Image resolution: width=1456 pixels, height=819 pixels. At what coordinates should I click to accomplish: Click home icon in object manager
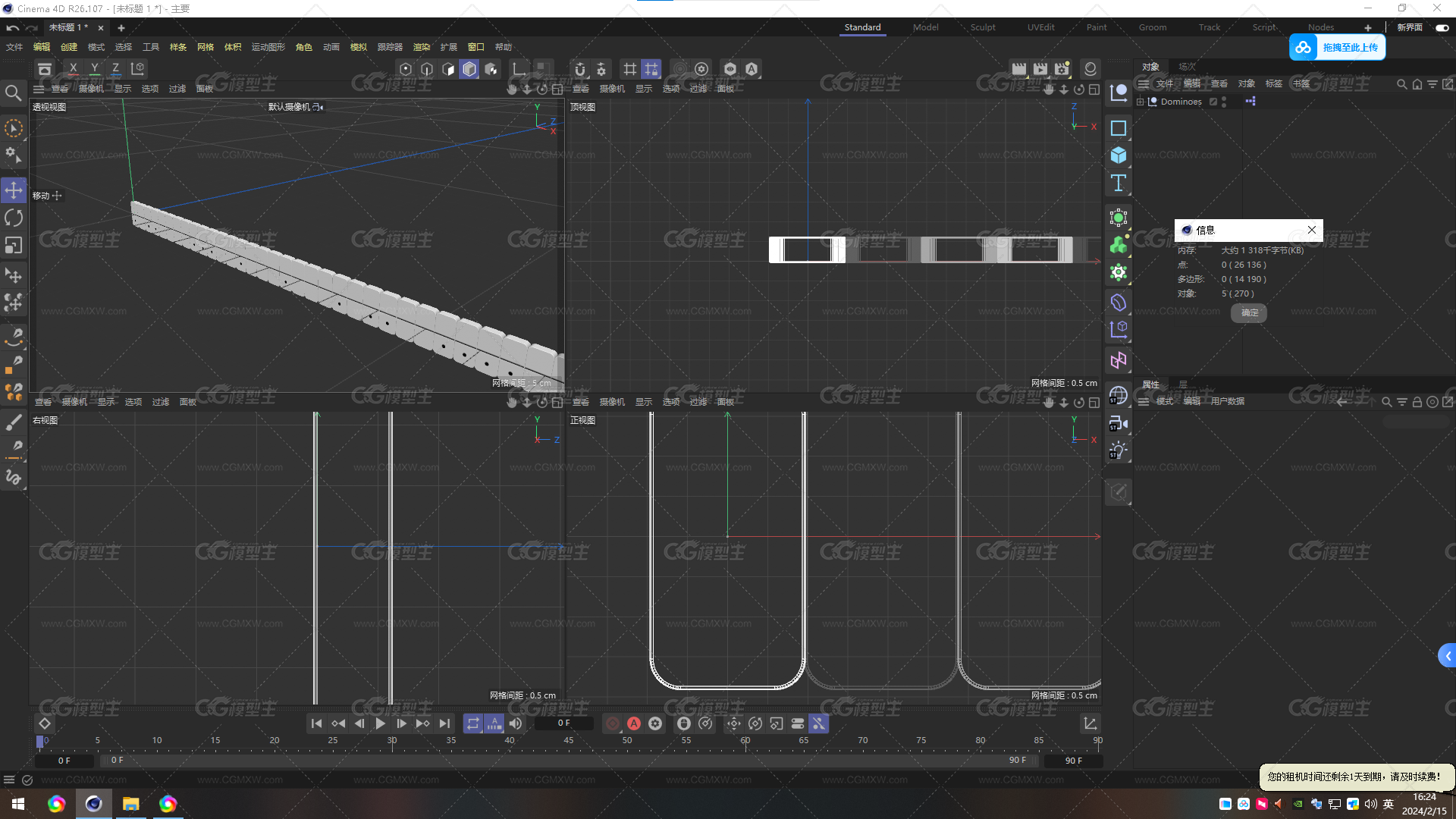[x=1417, y=84]
